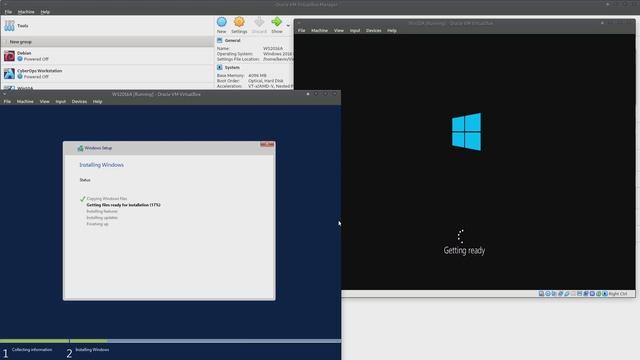Open Input menu in WS2016A setup window
Screen dimensions: 640x360
61,101
